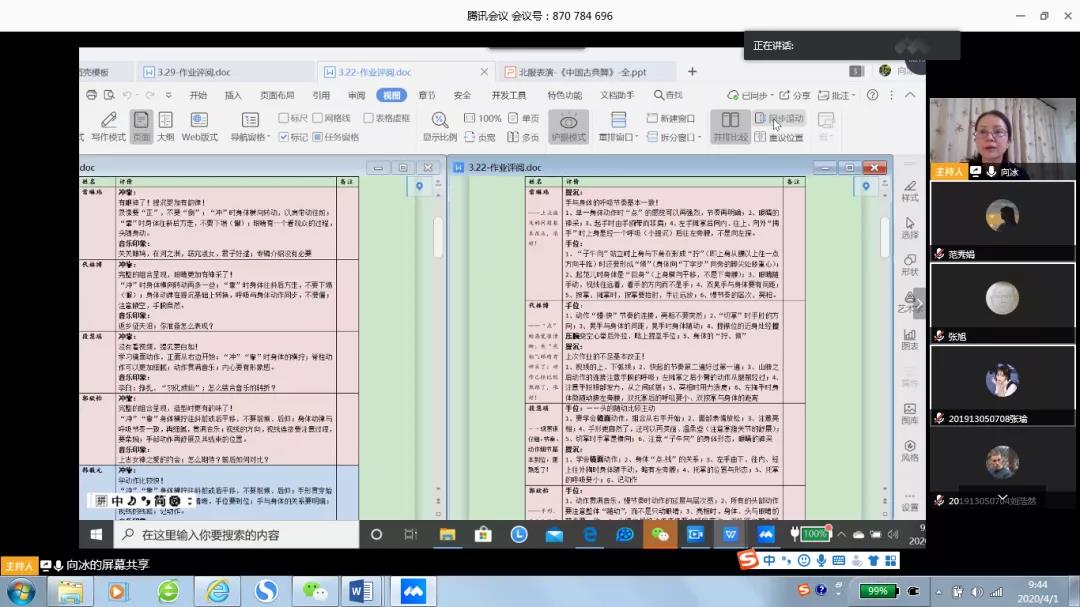
Task: Click the 显示比例 zoom ratio icon
Action: coord(439,125)
